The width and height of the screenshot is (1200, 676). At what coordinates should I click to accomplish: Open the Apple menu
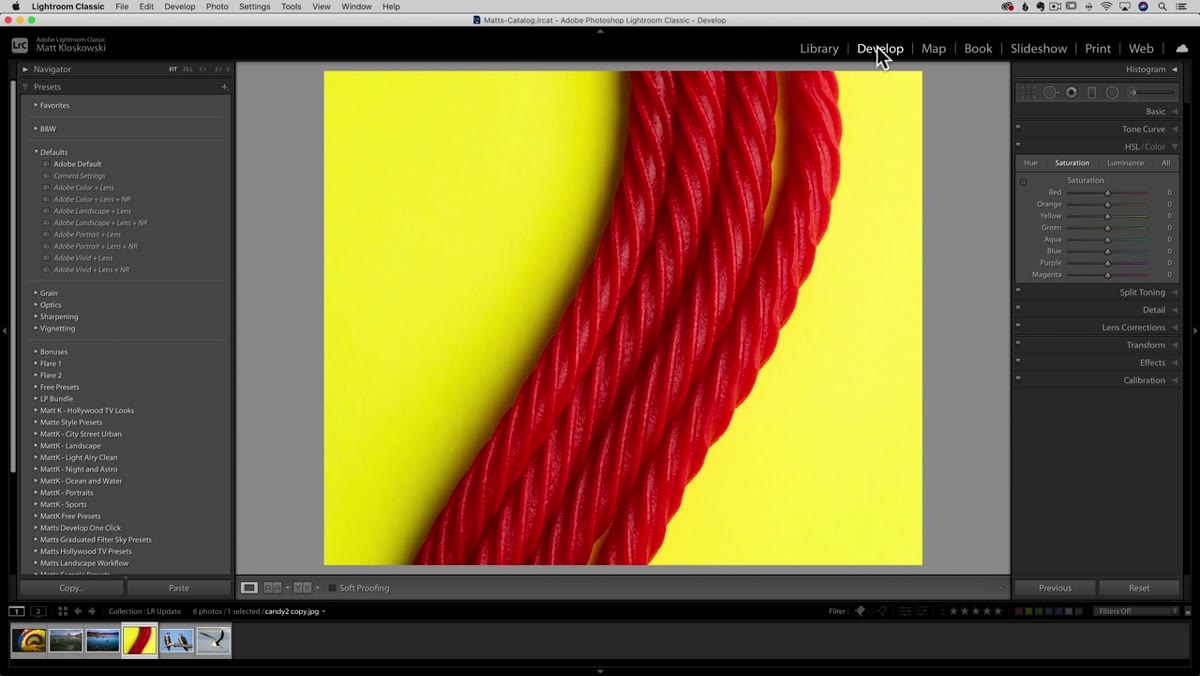[x=15, y=6]
